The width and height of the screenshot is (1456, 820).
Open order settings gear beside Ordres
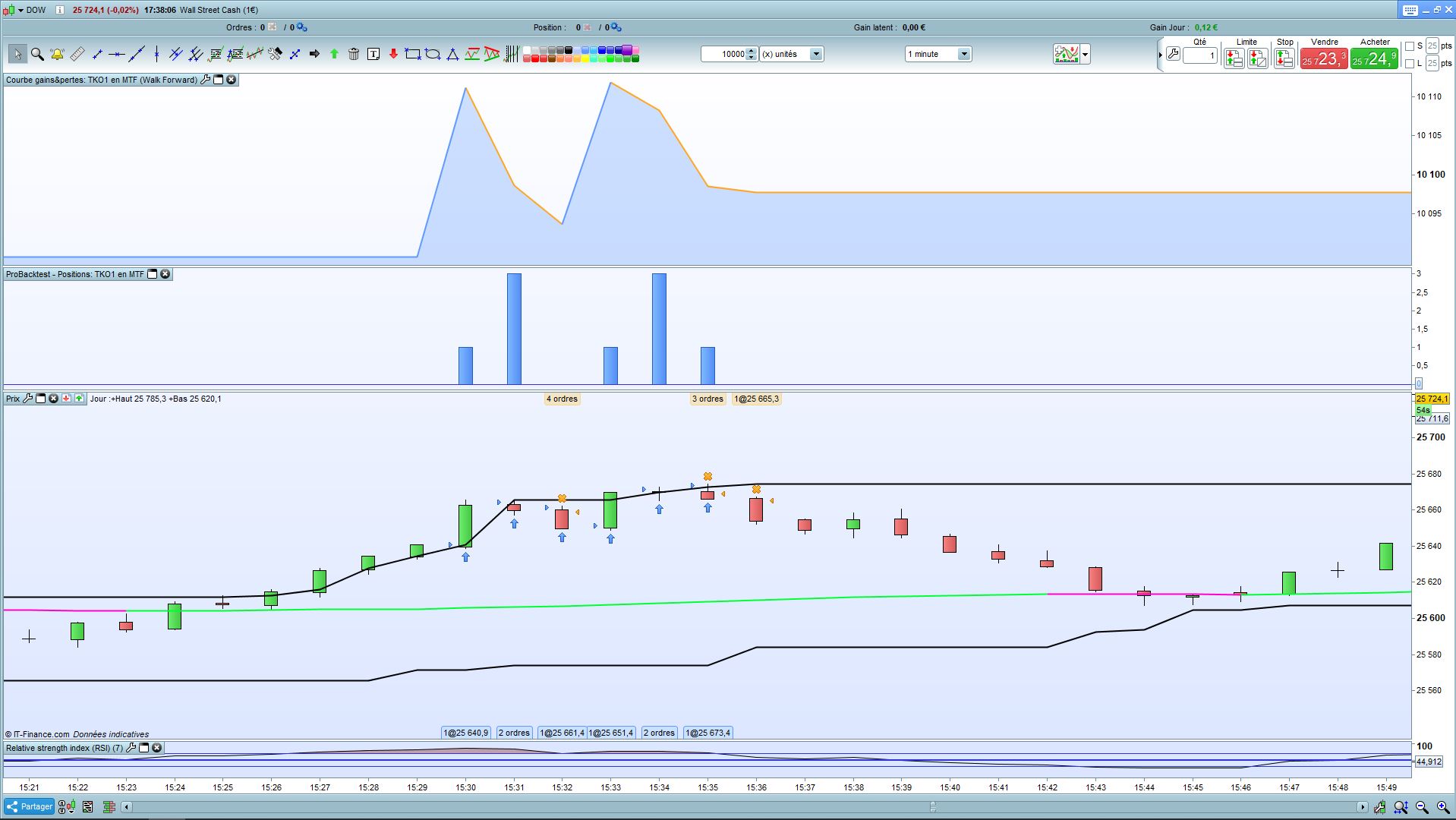pyautogui.click(x=302, y=27)
